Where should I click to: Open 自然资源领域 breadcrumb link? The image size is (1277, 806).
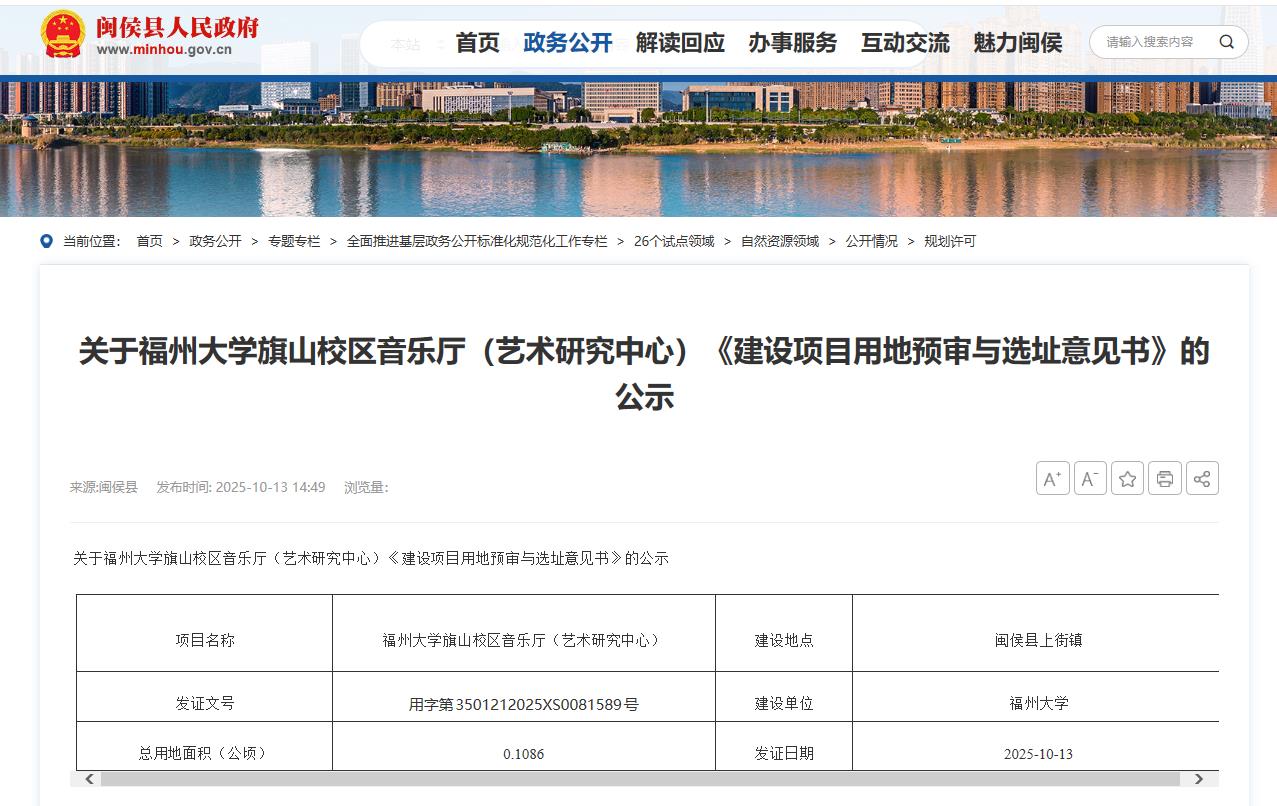(x=779, y=241)
